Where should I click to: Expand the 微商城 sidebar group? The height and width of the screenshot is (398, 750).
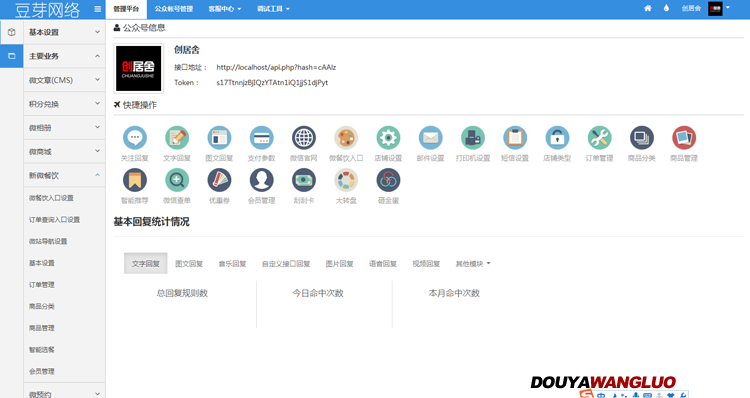[x=64, y=152]
